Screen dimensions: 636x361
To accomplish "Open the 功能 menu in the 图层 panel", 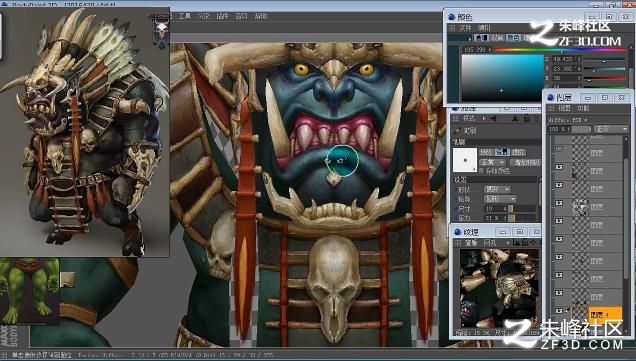I will pos(583,108).
